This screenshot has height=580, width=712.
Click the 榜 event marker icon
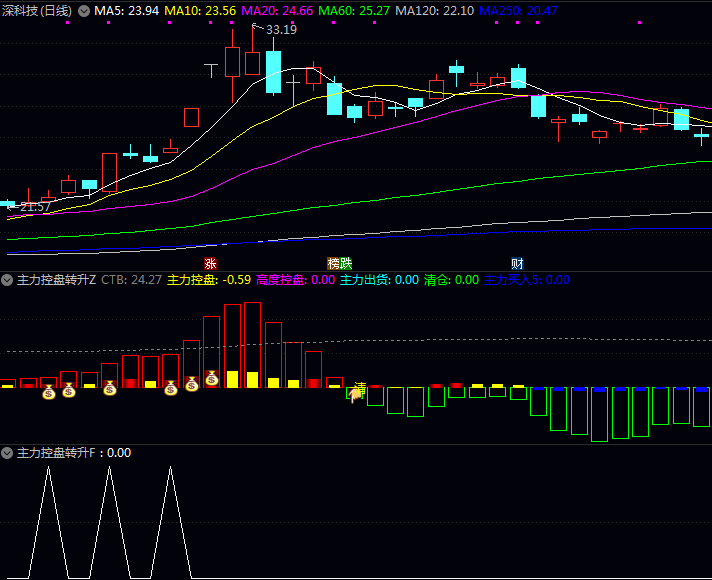pyautogui.click(x=334, y=264)
